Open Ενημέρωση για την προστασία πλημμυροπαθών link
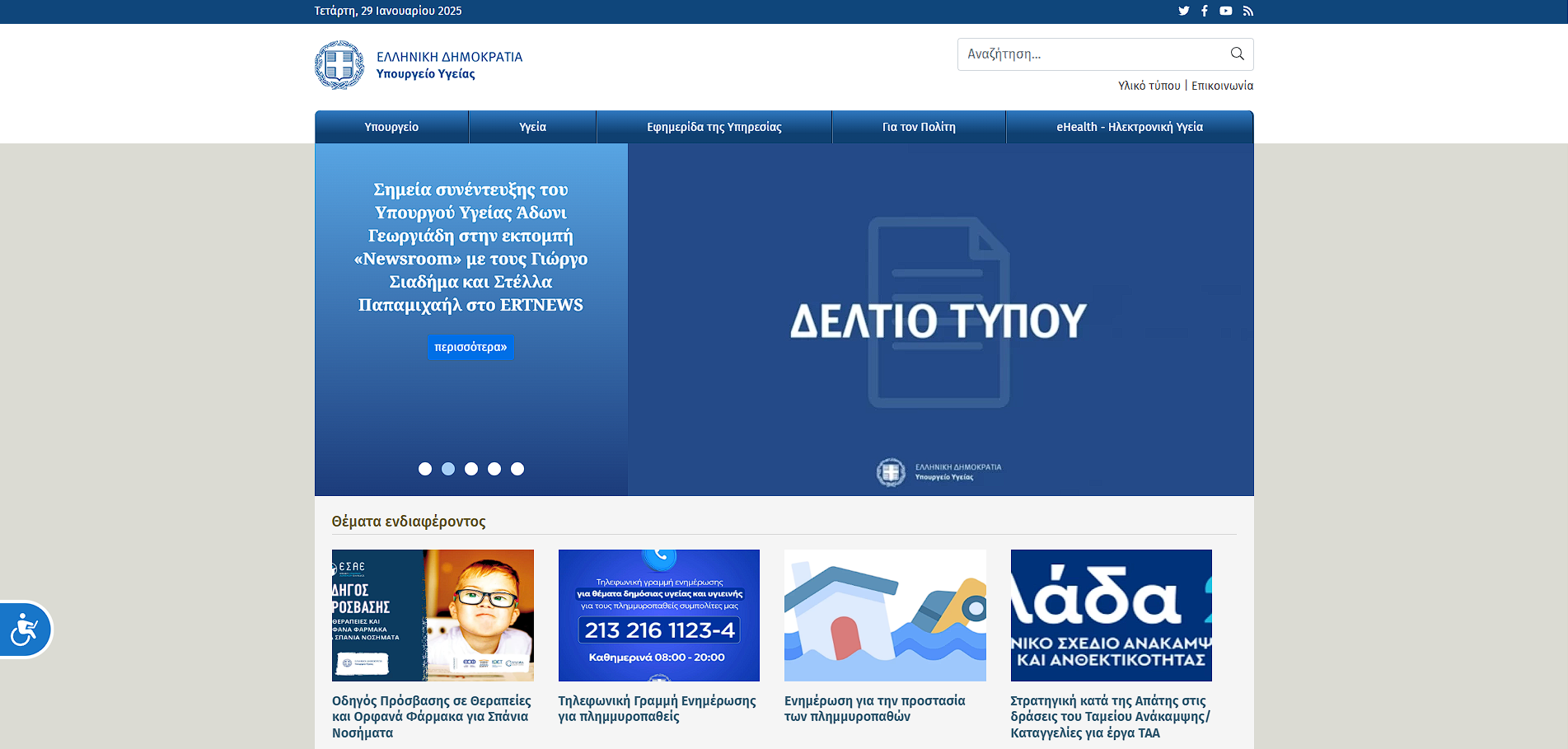Screen dimensions: 1568x749 (x=874, y=709)
